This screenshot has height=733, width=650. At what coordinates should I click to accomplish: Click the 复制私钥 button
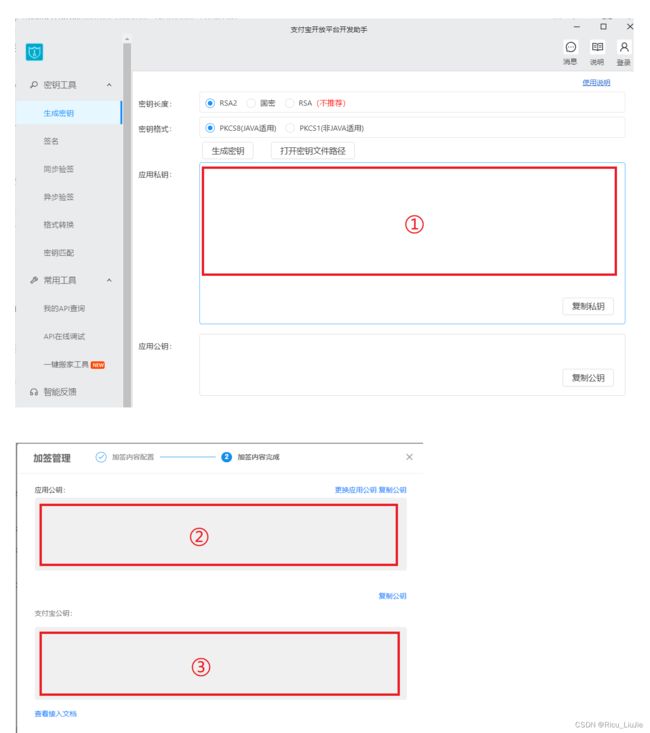[x=588, y=306]
